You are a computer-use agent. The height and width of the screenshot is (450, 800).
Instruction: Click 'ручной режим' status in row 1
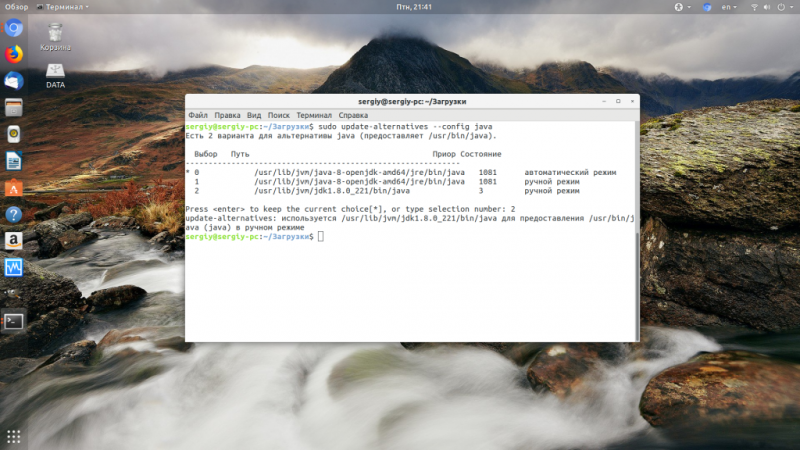552,182
